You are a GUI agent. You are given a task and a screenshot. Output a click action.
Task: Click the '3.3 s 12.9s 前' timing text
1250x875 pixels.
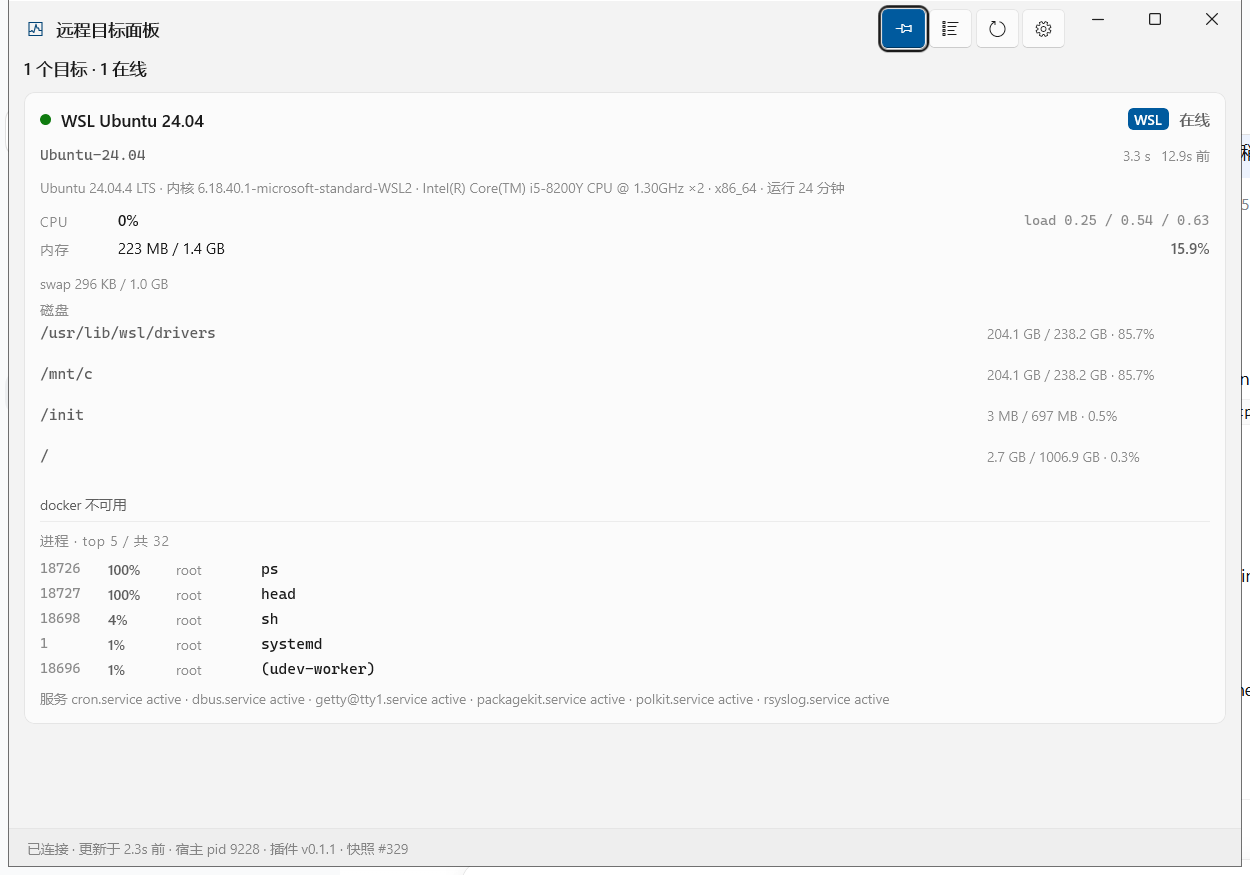(1166, 156)
